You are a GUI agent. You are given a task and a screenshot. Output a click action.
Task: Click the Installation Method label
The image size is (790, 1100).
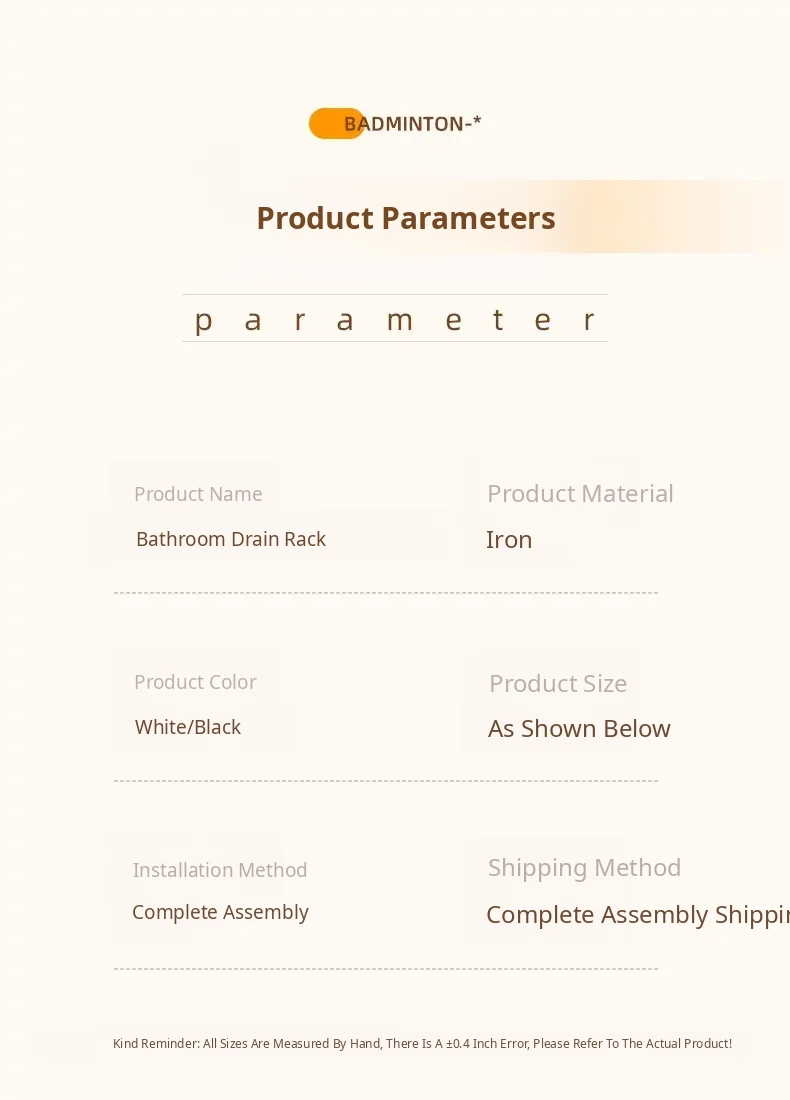pyautogui.click(x=220, y=870)
